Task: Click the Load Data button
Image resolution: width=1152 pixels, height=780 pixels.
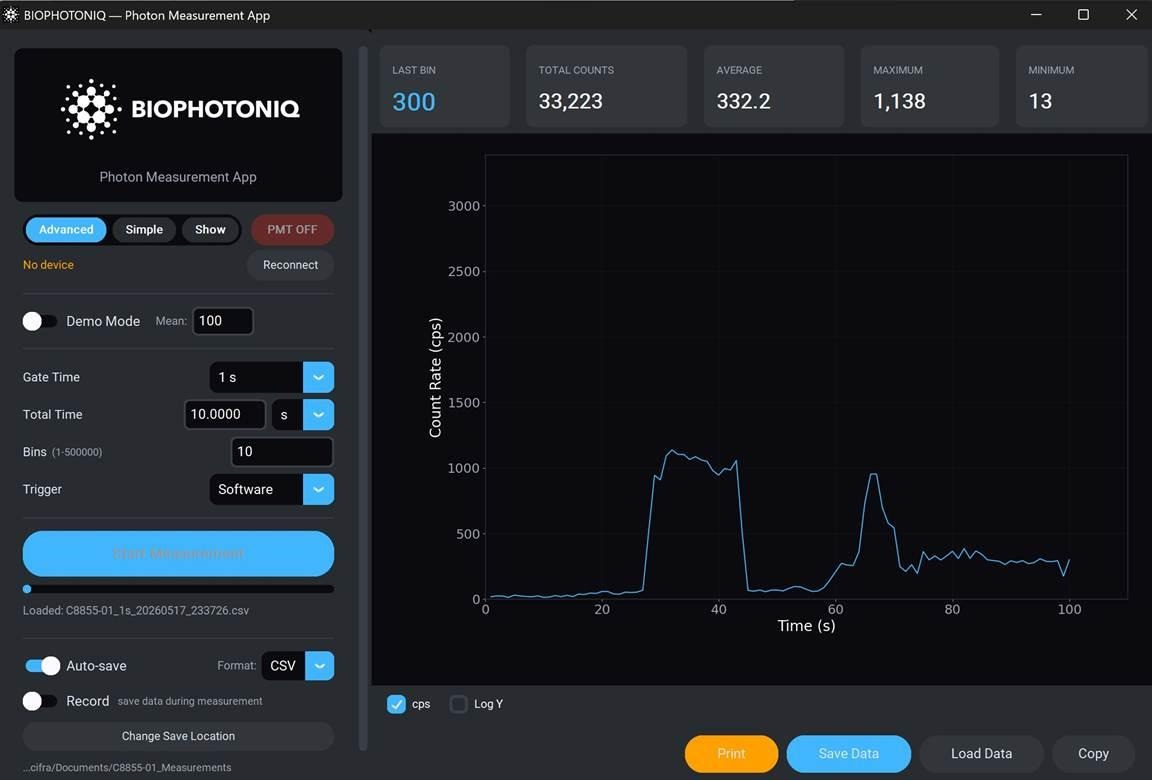Action: click(982, 754)
